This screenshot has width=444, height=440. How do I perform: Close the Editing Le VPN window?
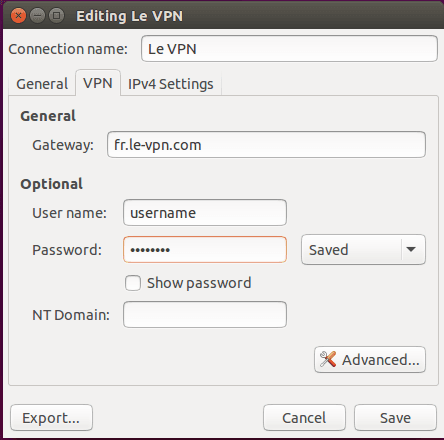[x=18, y=16]
